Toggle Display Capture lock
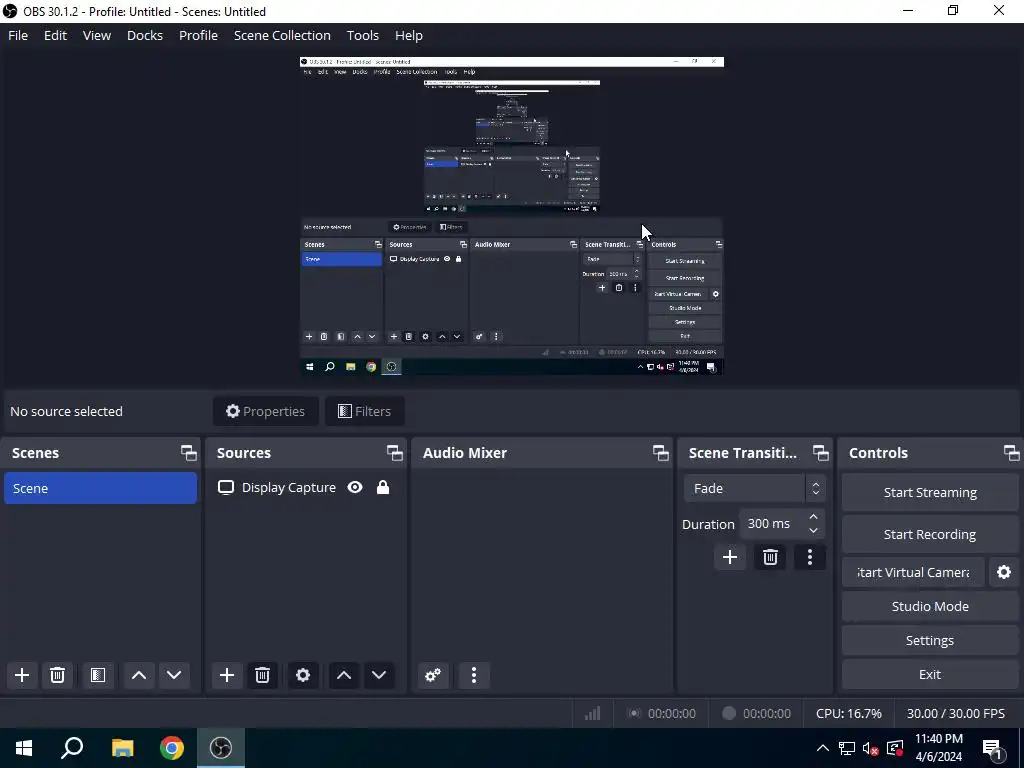 point(383,487)
